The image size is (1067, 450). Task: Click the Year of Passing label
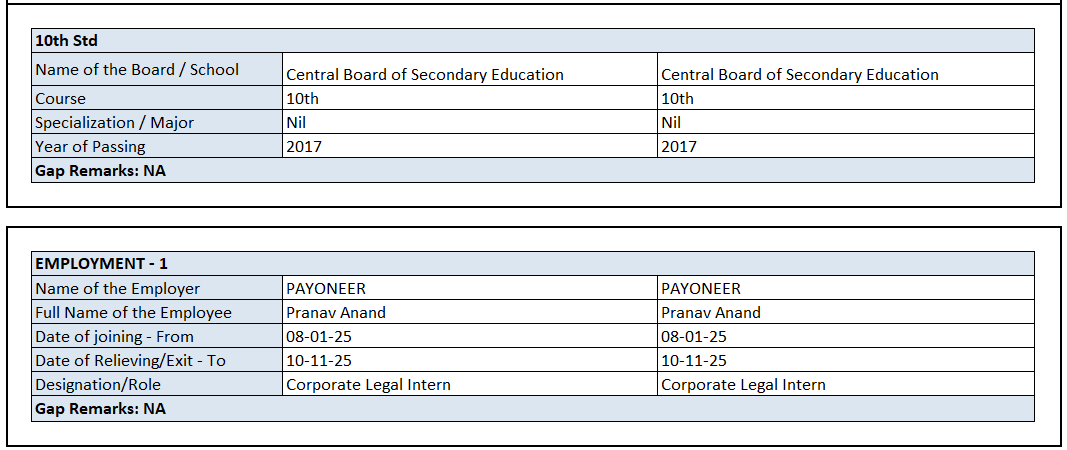click(90, 147)
